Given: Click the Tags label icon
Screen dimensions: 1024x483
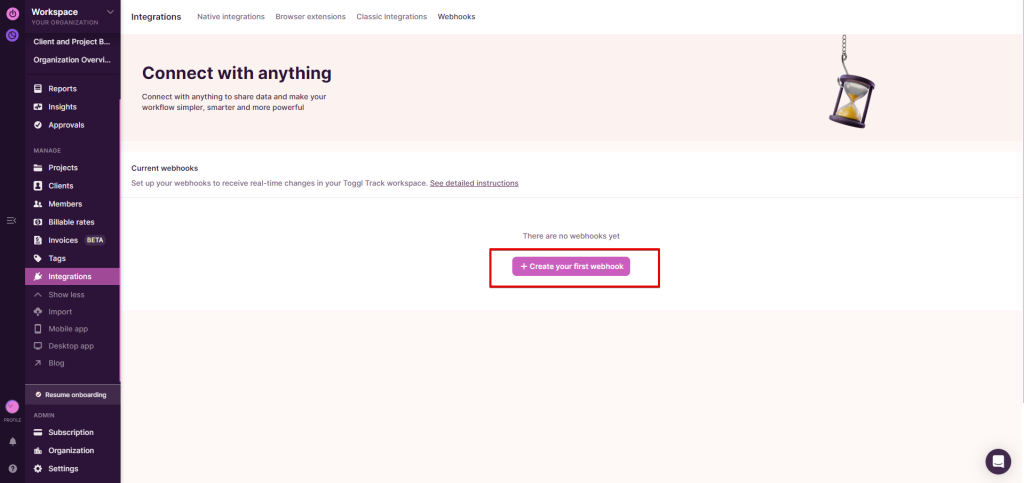Looking at the screenshot, I should 38,258.
